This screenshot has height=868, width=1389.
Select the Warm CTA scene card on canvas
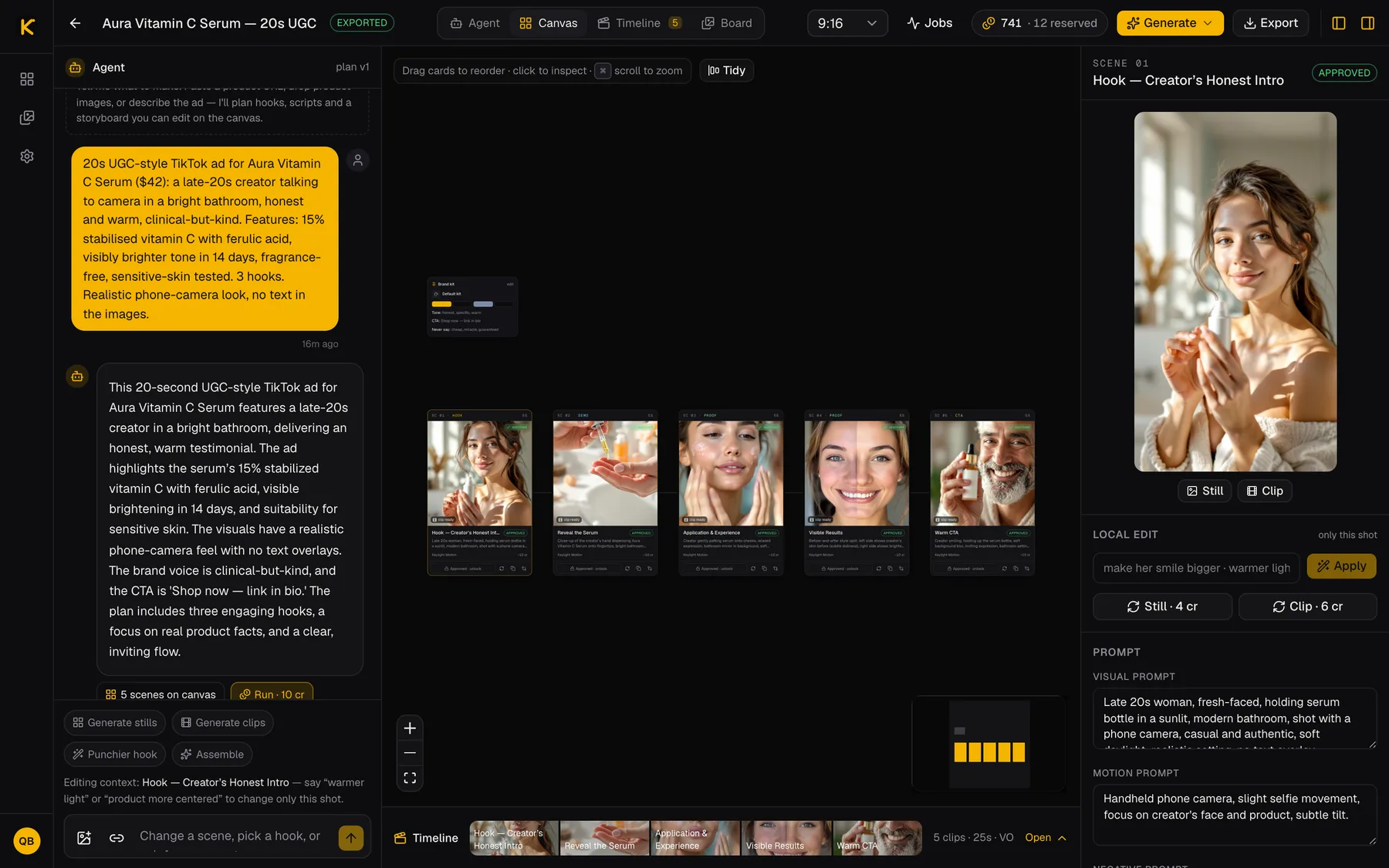pyautogui.click(x=982, y=492)
